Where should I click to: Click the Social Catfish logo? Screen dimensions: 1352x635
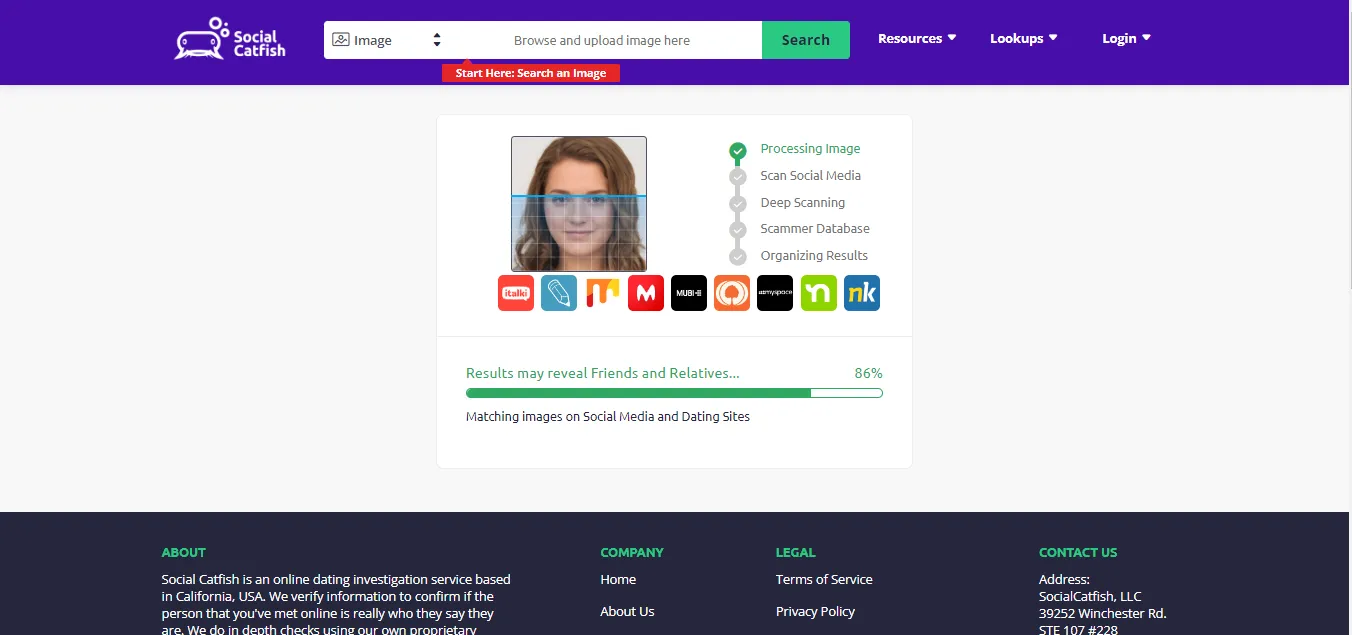tap(230, 39)
